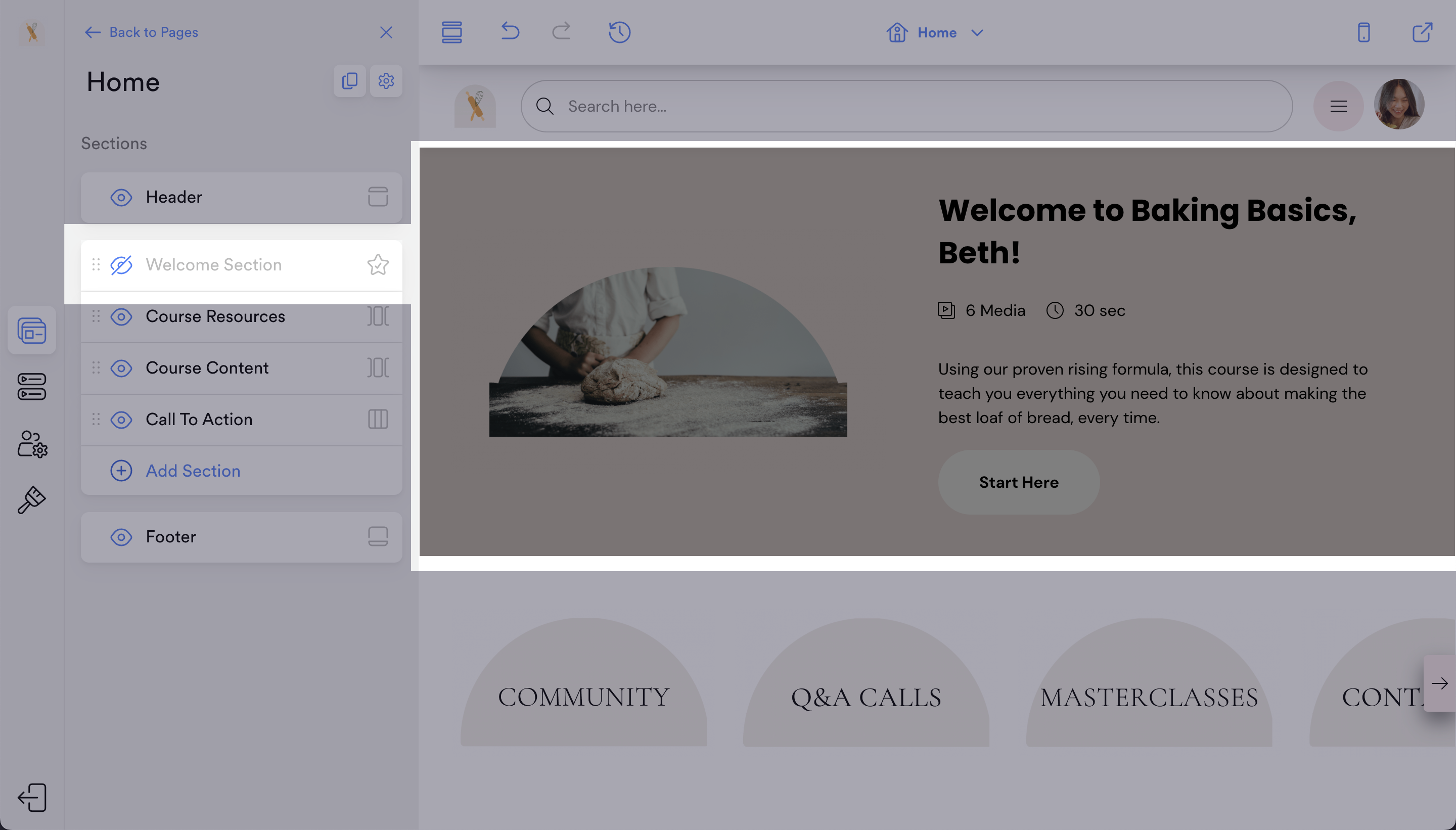Select the Call To Action section

199,420
